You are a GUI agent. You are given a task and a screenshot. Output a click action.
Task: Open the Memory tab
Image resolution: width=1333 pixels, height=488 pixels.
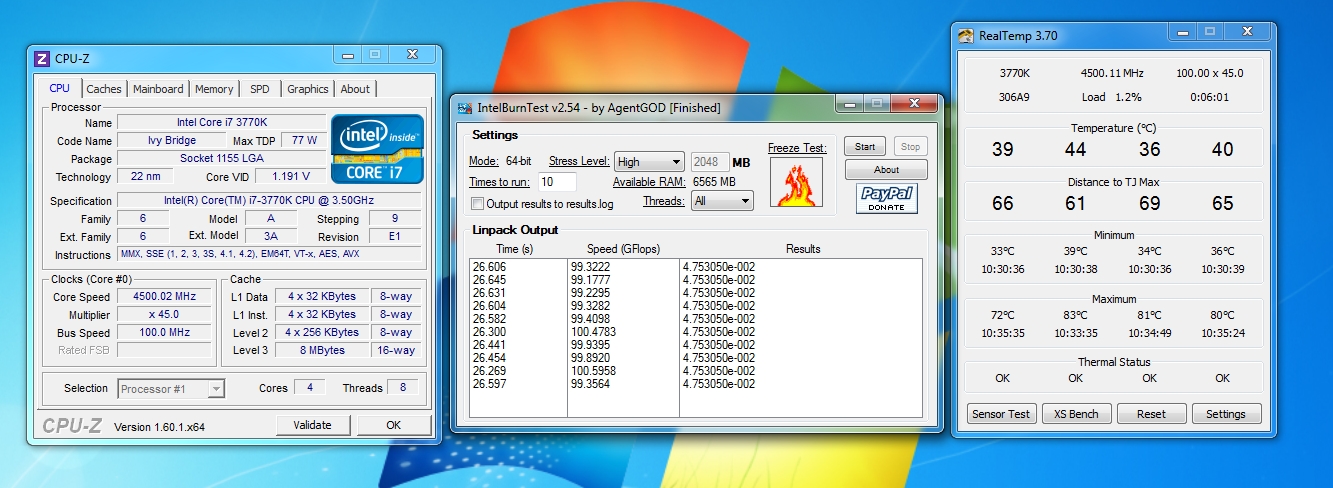coord(214,89)
